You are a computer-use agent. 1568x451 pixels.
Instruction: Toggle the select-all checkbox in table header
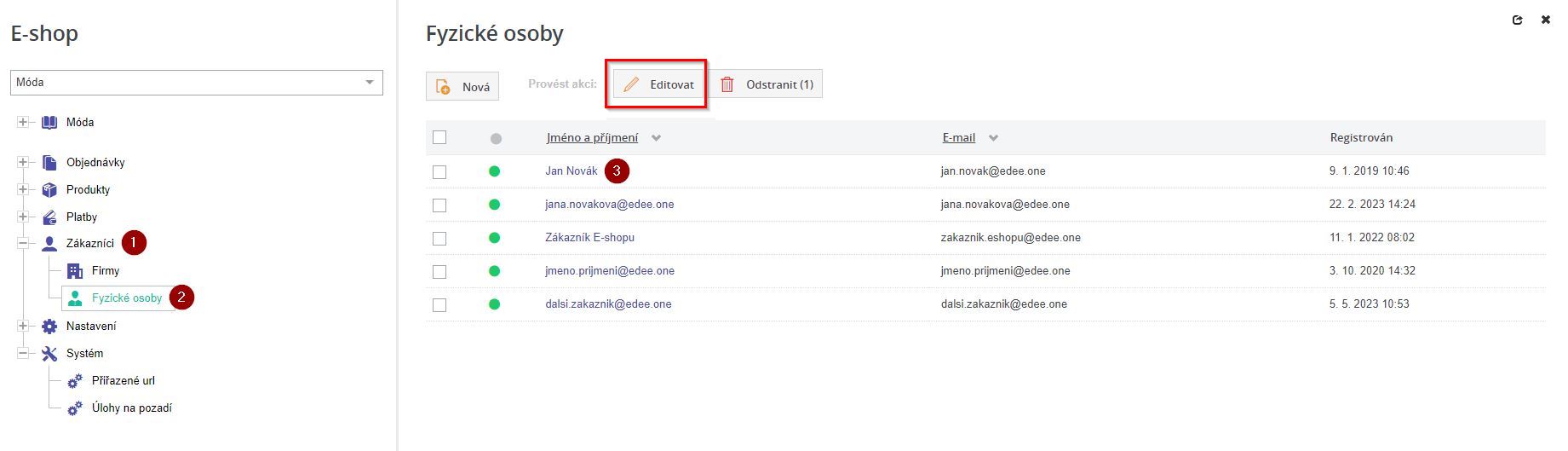click(x=439, y=138)
